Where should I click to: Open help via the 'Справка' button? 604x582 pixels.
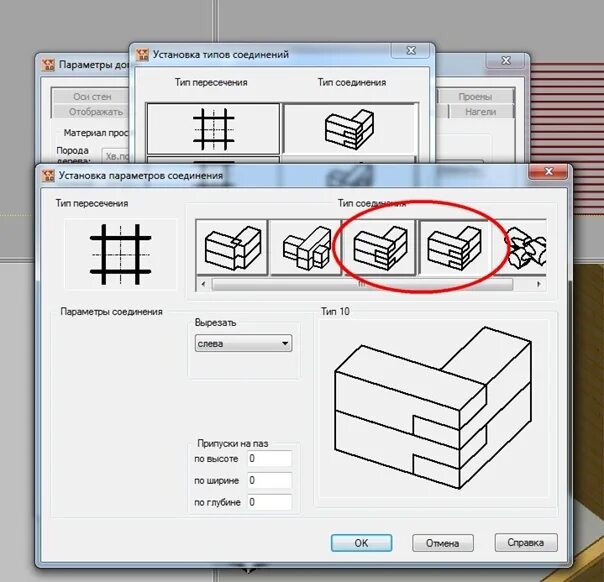pyautogui.click(x=526, y=542)
